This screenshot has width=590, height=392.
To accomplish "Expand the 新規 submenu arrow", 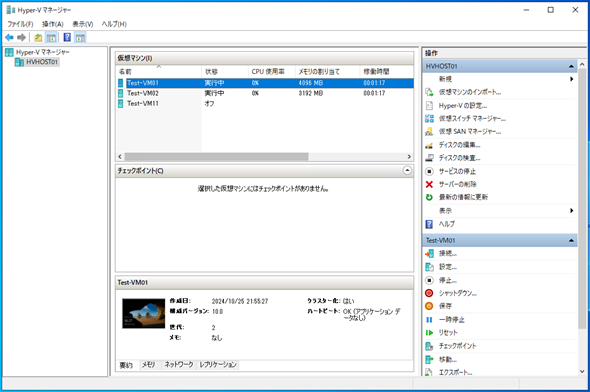I will pyautogui.click(x=571, y=79).
